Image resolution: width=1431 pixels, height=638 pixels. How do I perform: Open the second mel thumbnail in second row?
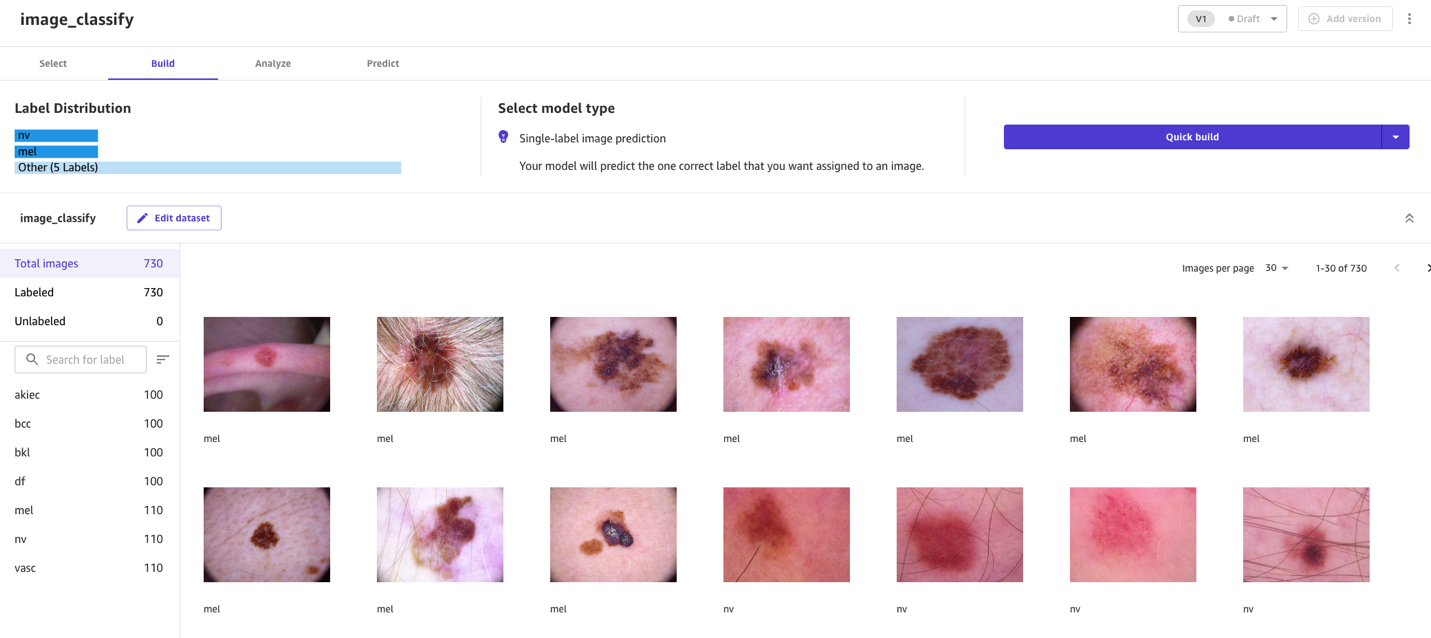440,534
